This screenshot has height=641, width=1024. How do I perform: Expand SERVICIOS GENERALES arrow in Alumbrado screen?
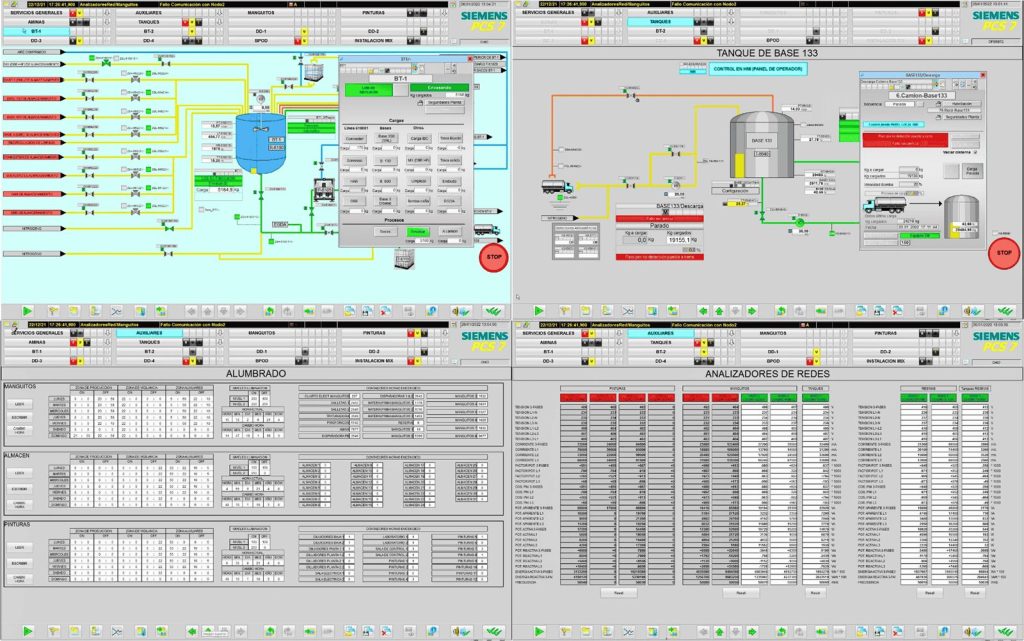[x=107, y=333]
